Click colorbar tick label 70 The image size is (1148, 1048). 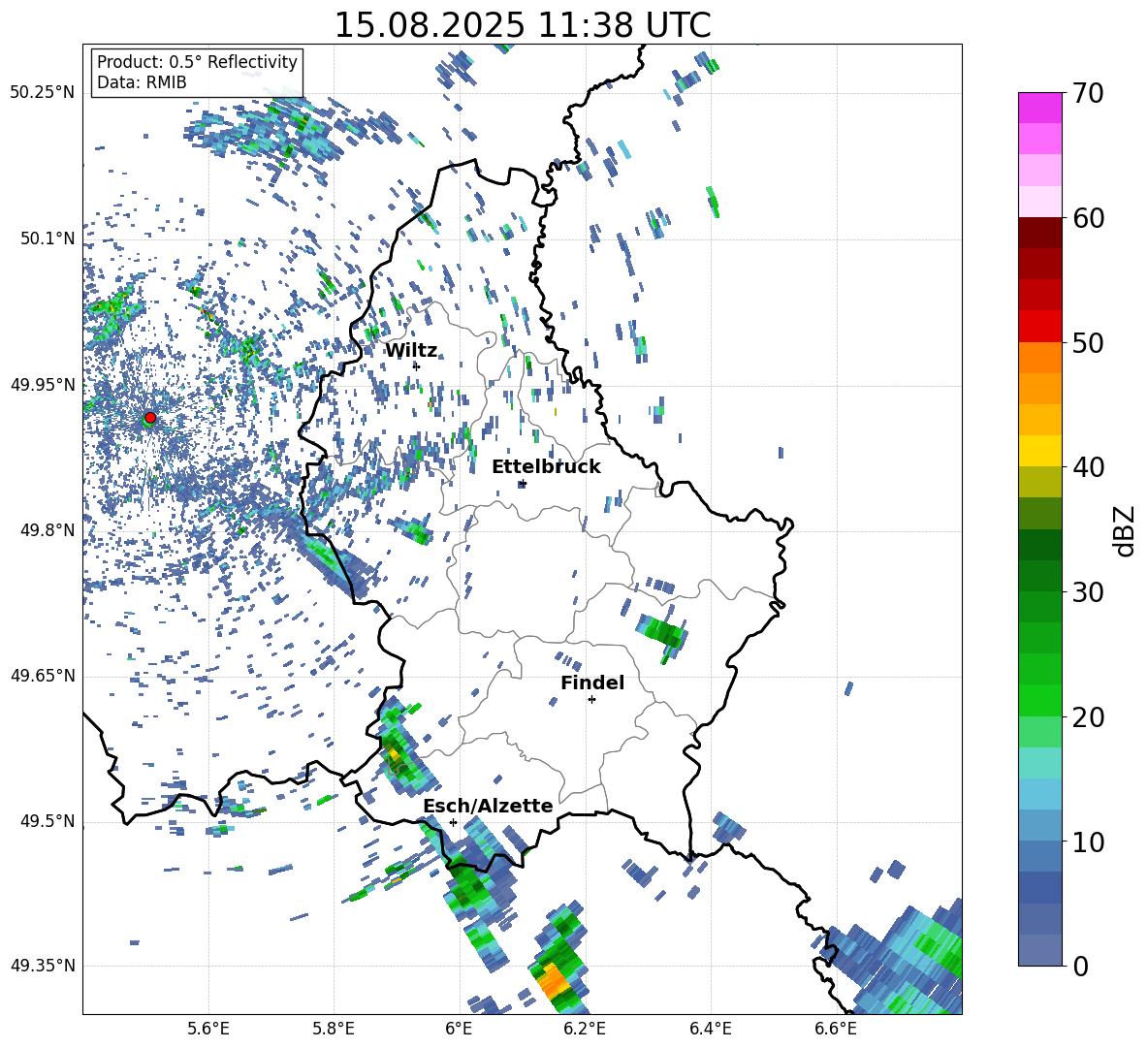[1088, 94]
